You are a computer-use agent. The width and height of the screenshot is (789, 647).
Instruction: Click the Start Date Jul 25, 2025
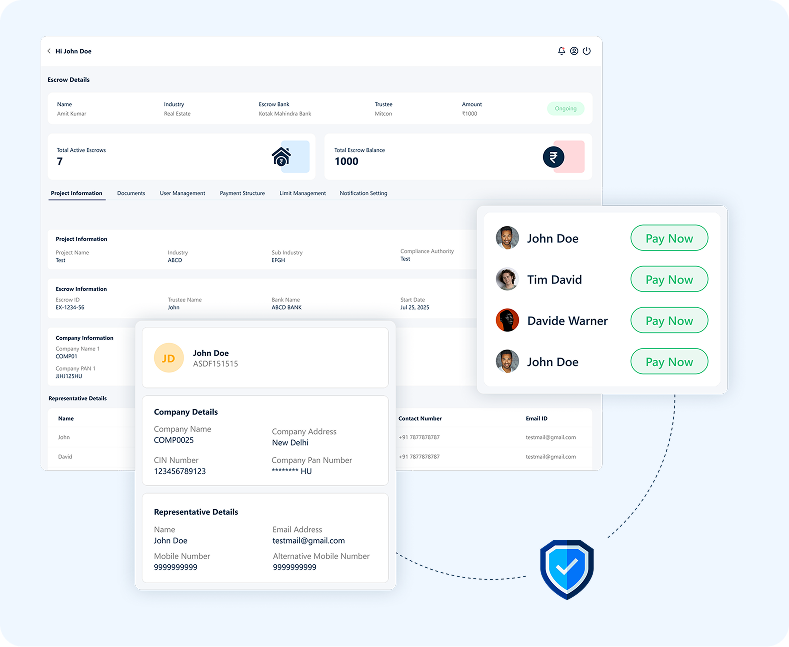(x=415, y=307)
